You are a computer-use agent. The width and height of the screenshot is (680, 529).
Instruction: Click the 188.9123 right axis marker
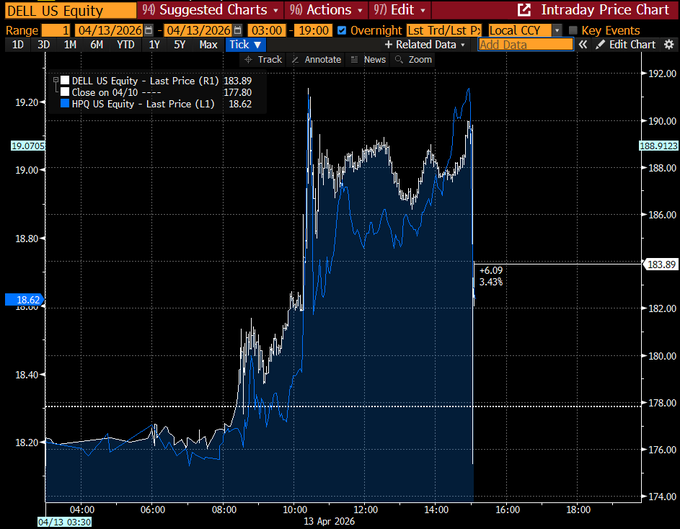pos(659,146)
